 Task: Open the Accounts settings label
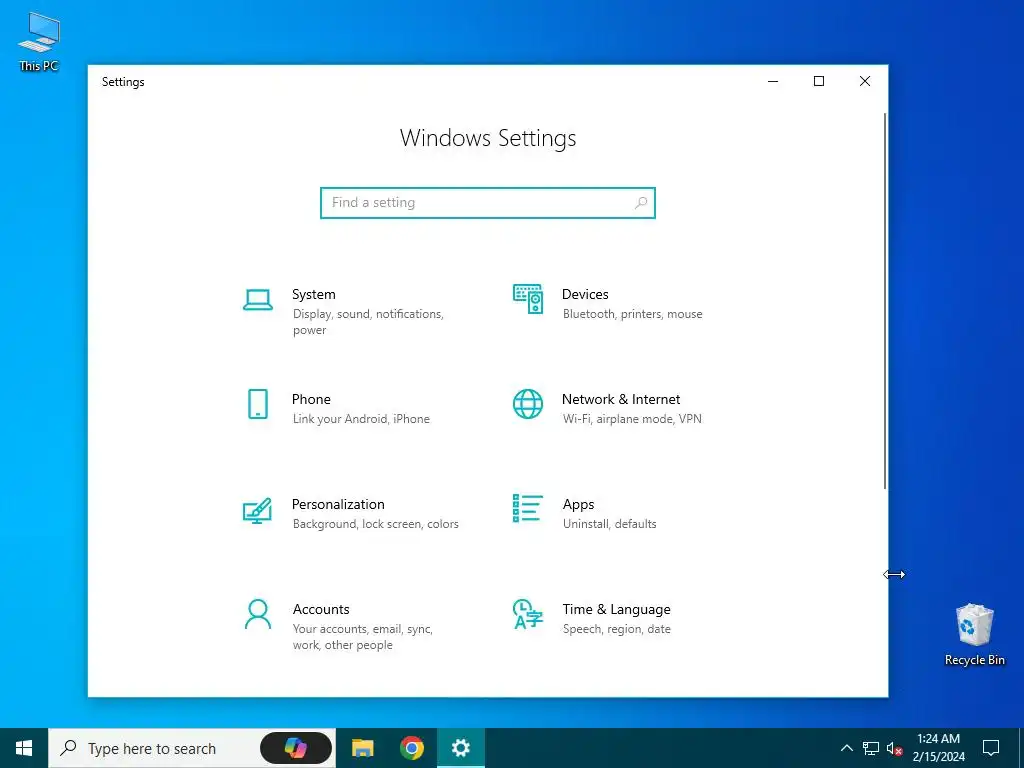pyautogui.click(x=321, y=609)
